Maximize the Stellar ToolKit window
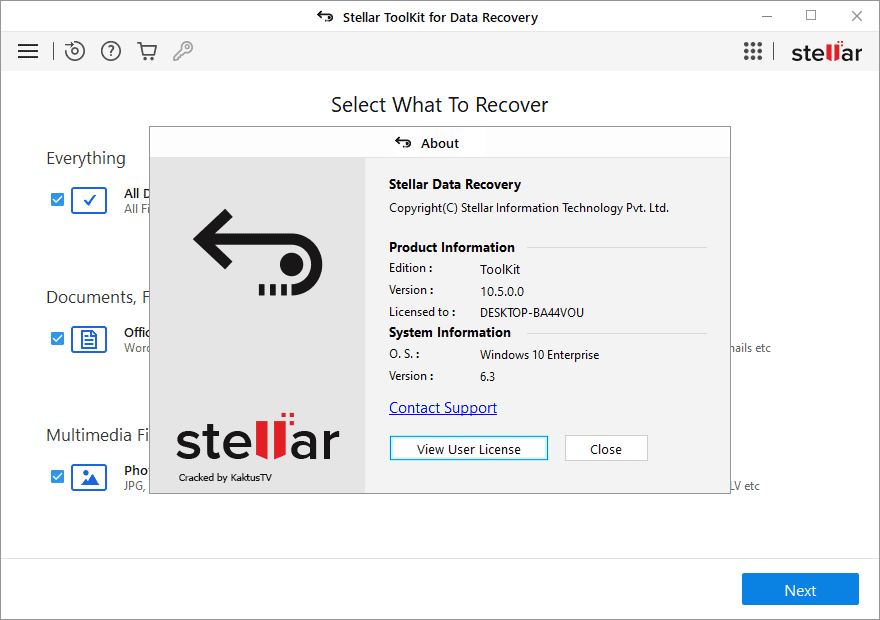 811,16
